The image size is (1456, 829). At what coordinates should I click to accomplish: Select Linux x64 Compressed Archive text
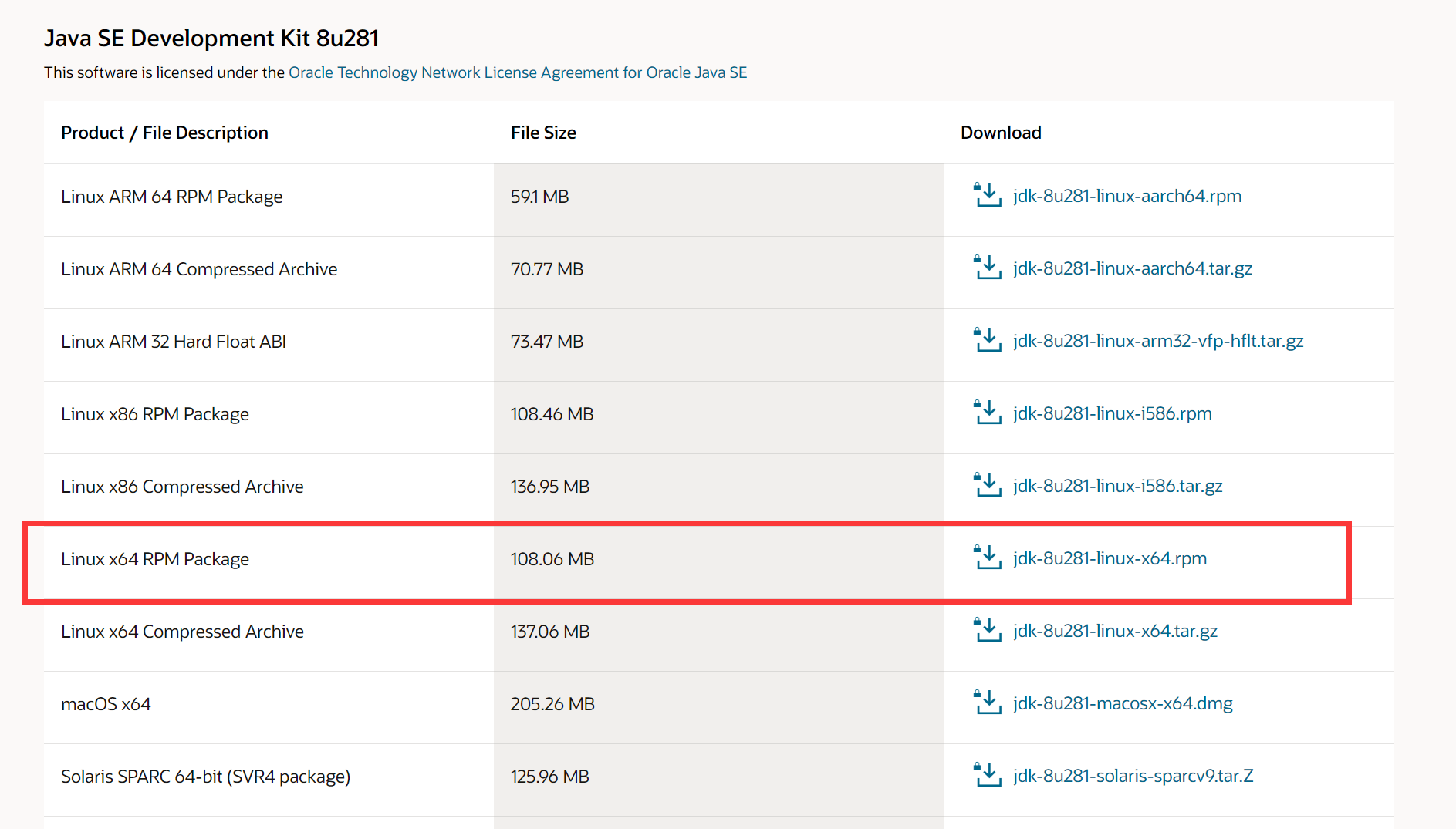point(182,632)
